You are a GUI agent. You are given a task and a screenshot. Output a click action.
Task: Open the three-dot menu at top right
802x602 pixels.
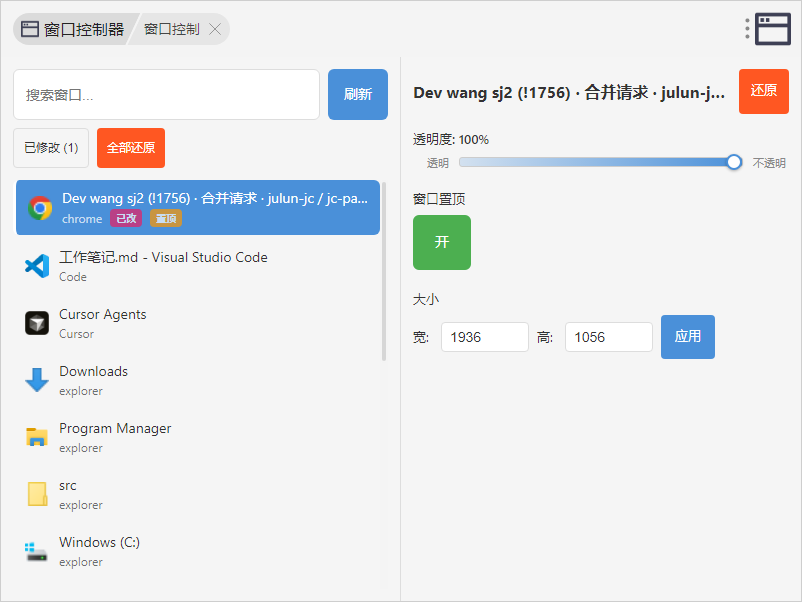747,29
